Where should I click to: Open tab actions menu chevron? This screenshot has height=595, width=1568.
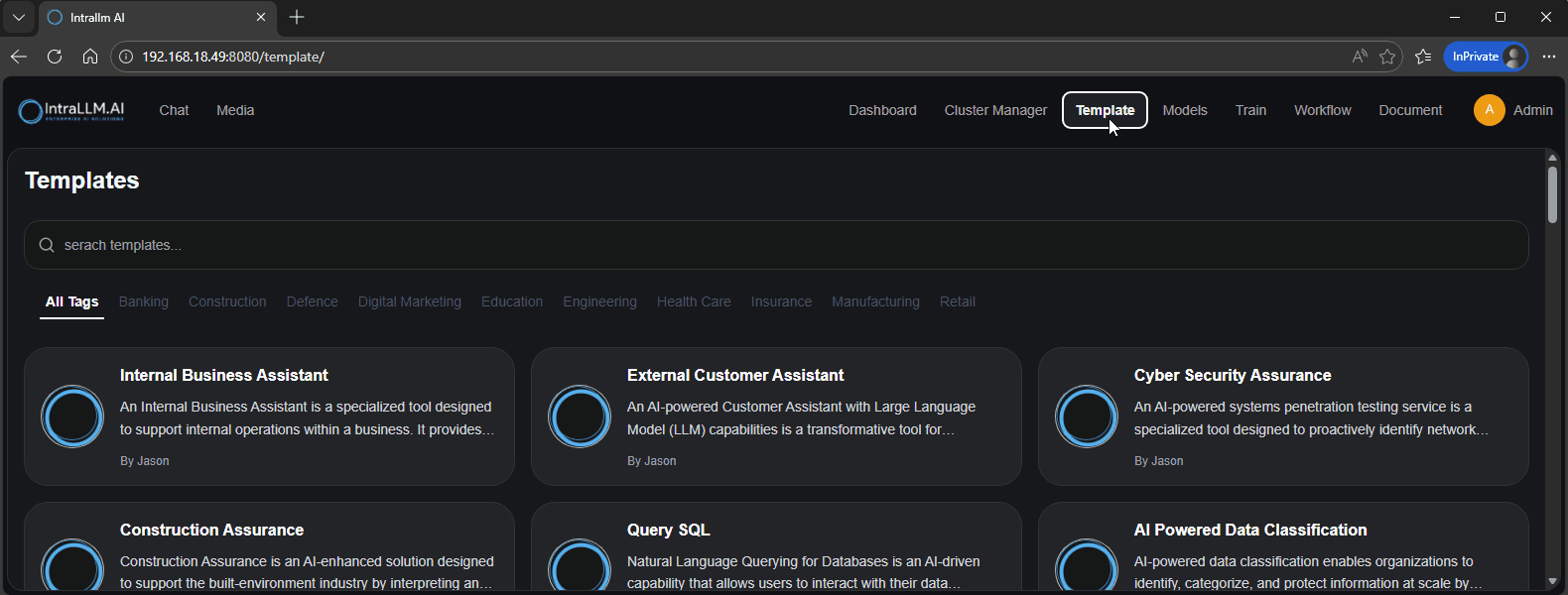point(19,17)
